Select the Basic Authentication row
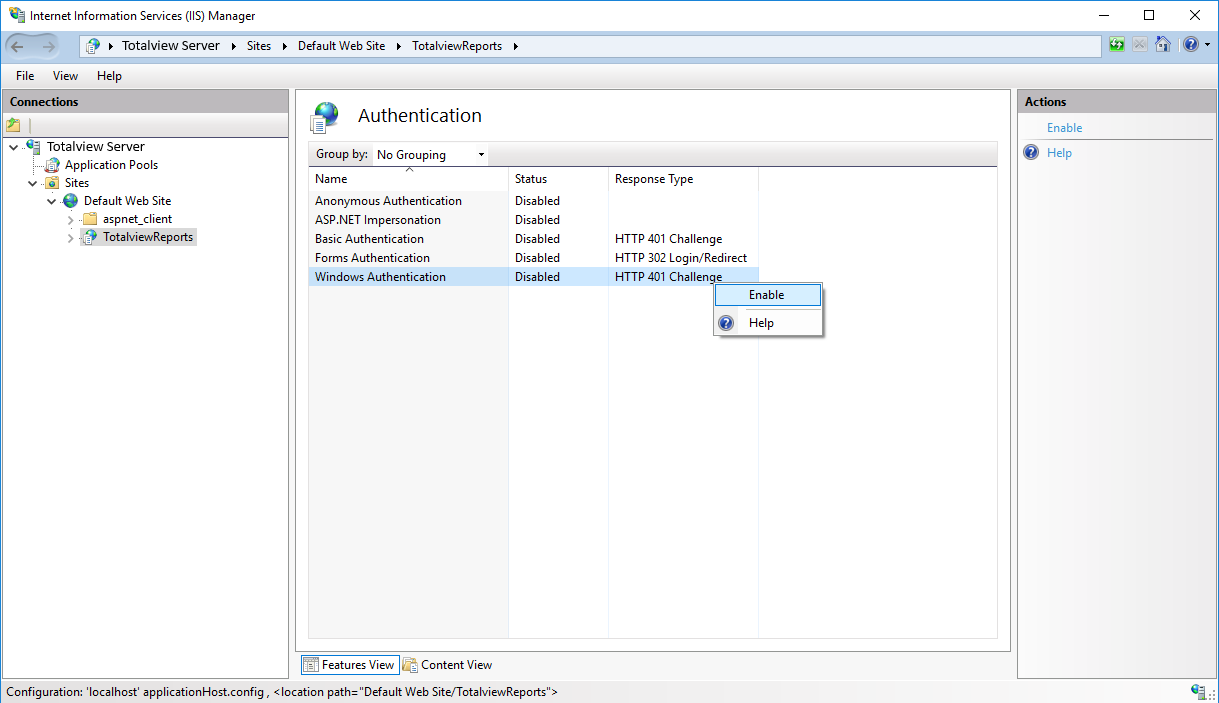Screen dimensions: 1219x703 534,239
